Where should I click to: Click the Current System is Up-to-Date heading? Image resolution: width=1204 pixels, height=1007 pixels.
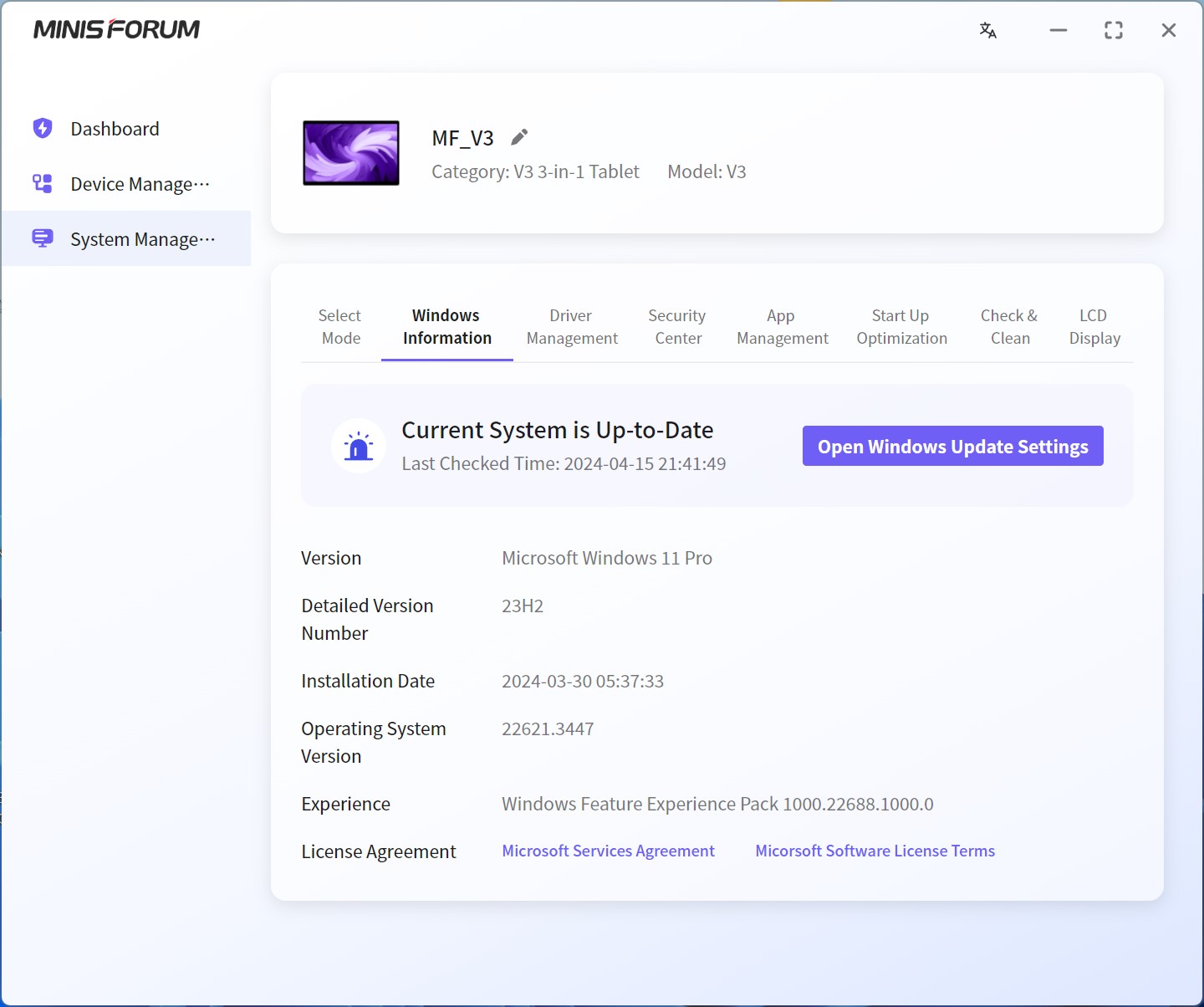point(558,430)
